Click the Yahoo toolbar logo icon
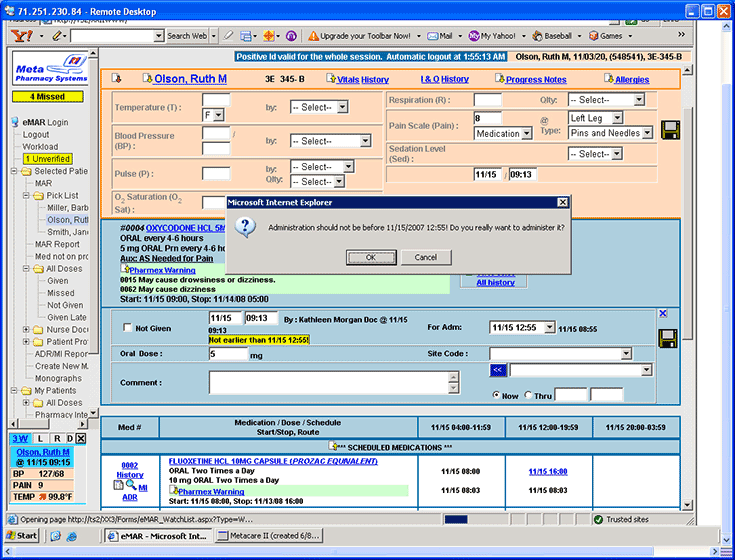Image resolution: width=735 pixels, height=560 pixels. [x=20, y=36]
